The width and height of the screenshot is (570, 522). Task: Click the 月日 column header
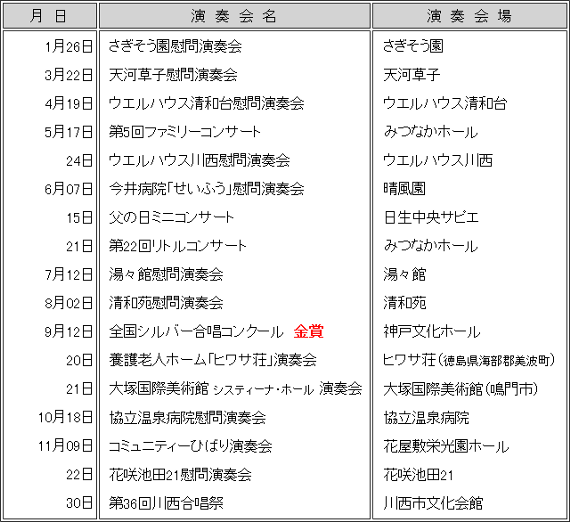pyautogui.click(x=50, y=16)
